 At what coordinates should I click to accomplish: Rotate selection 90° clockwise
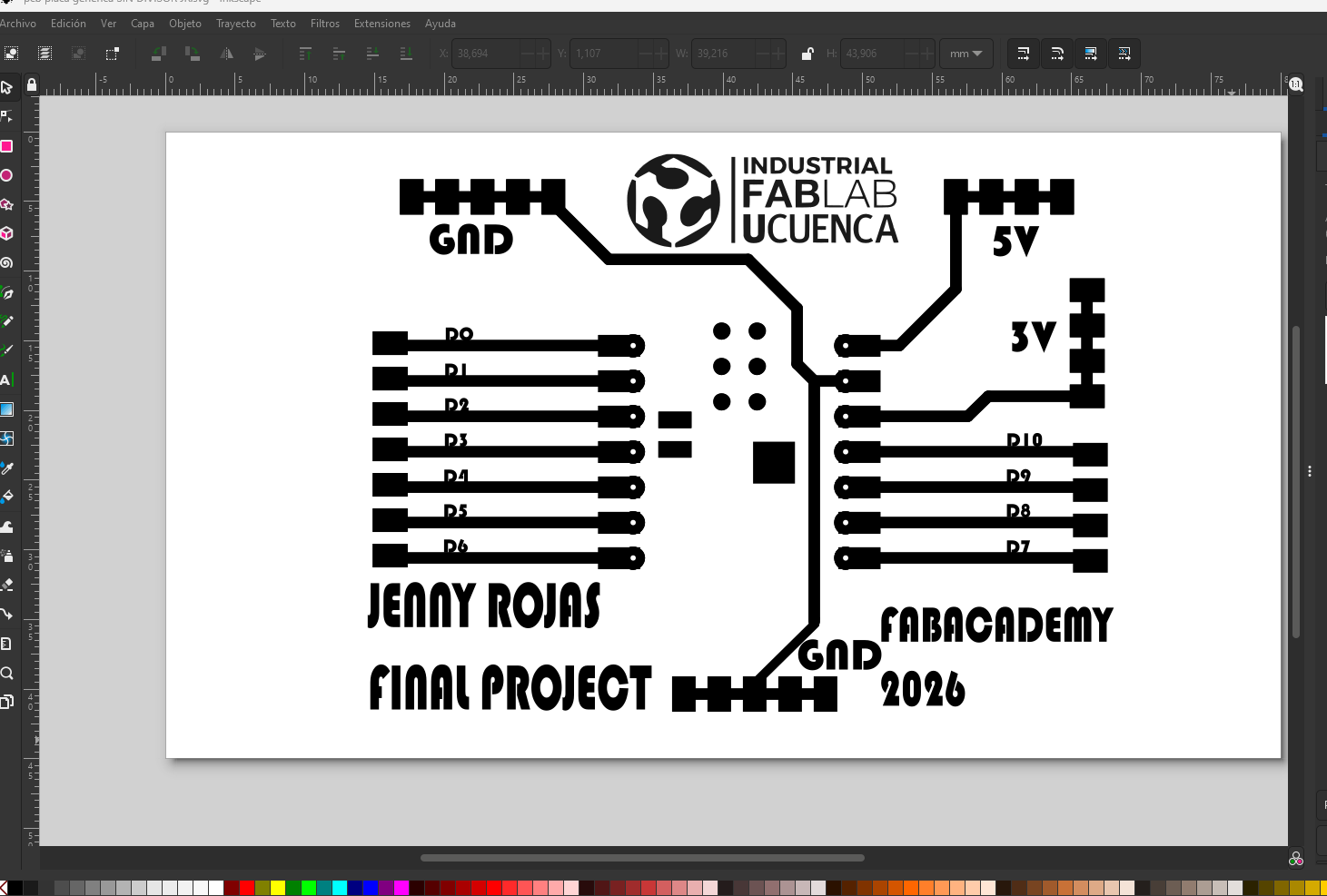click(x=193, y=54)
